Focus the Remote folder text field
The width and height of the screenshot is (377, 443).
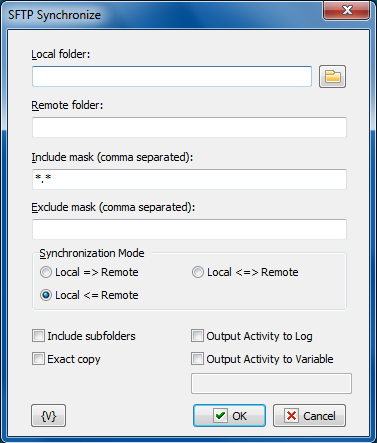(x=189, y=127)
